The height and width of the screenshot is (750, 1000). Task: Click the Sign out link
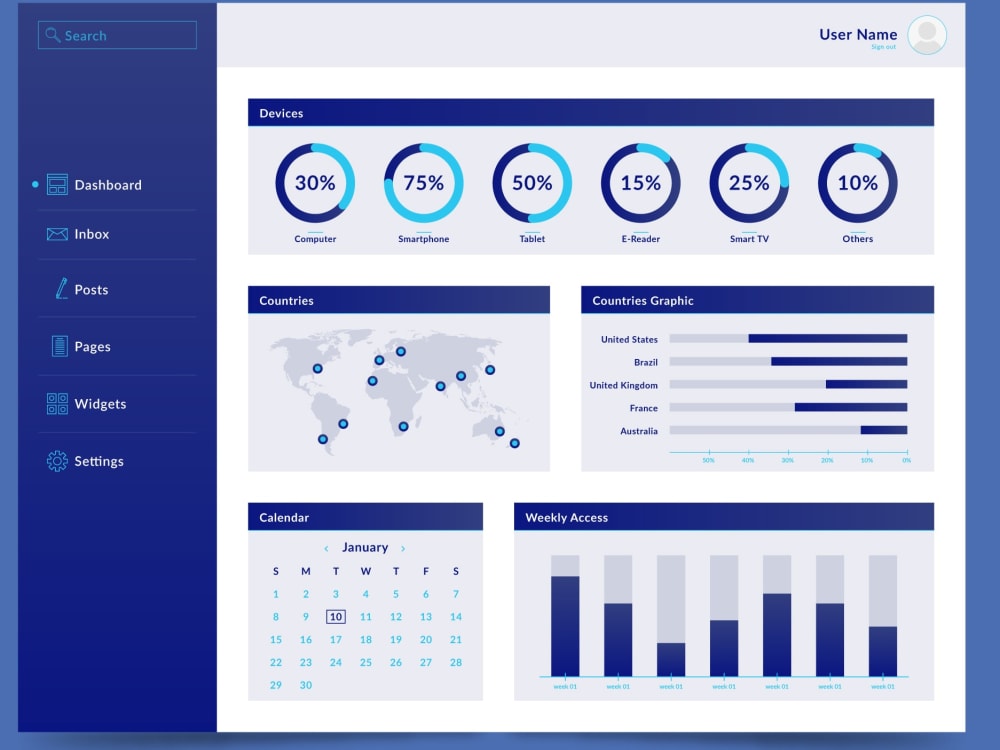(x=883, y=47)
